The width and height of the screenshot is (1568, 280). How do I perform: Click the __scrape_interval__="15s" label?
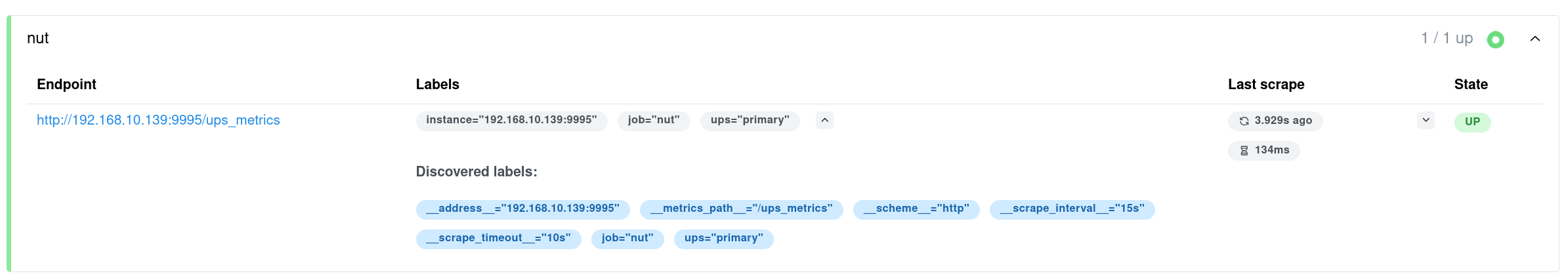pyautogui.click(x=1072, y=209)
